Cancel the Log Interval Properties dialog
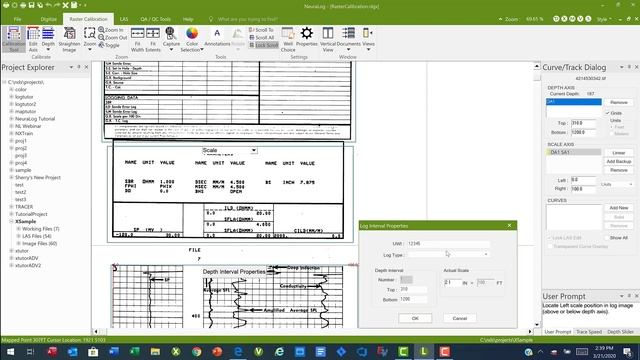640x360 pixels. [x=460, y=318]
